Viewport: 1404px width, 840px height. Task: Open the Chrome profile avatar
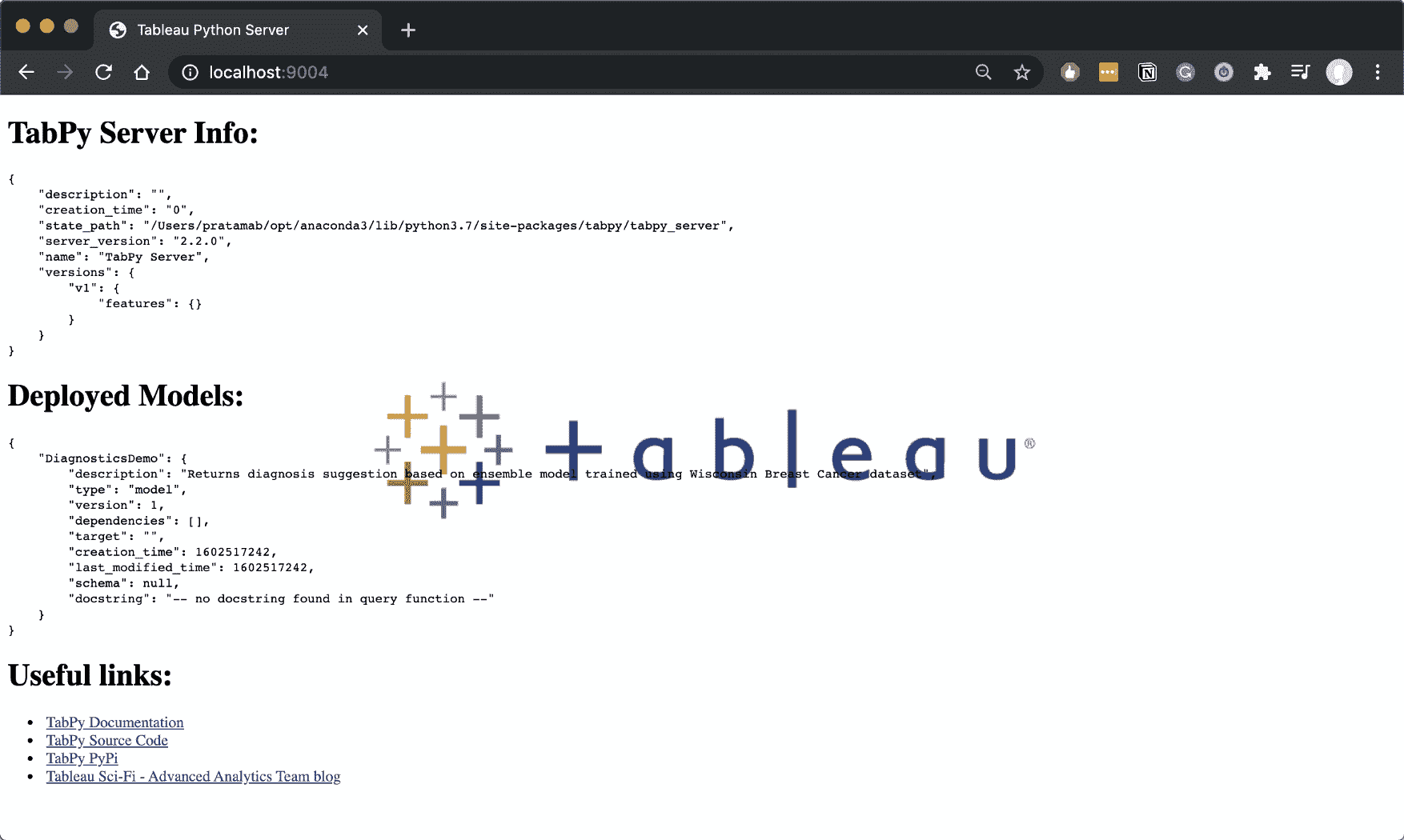point(1339,72)
